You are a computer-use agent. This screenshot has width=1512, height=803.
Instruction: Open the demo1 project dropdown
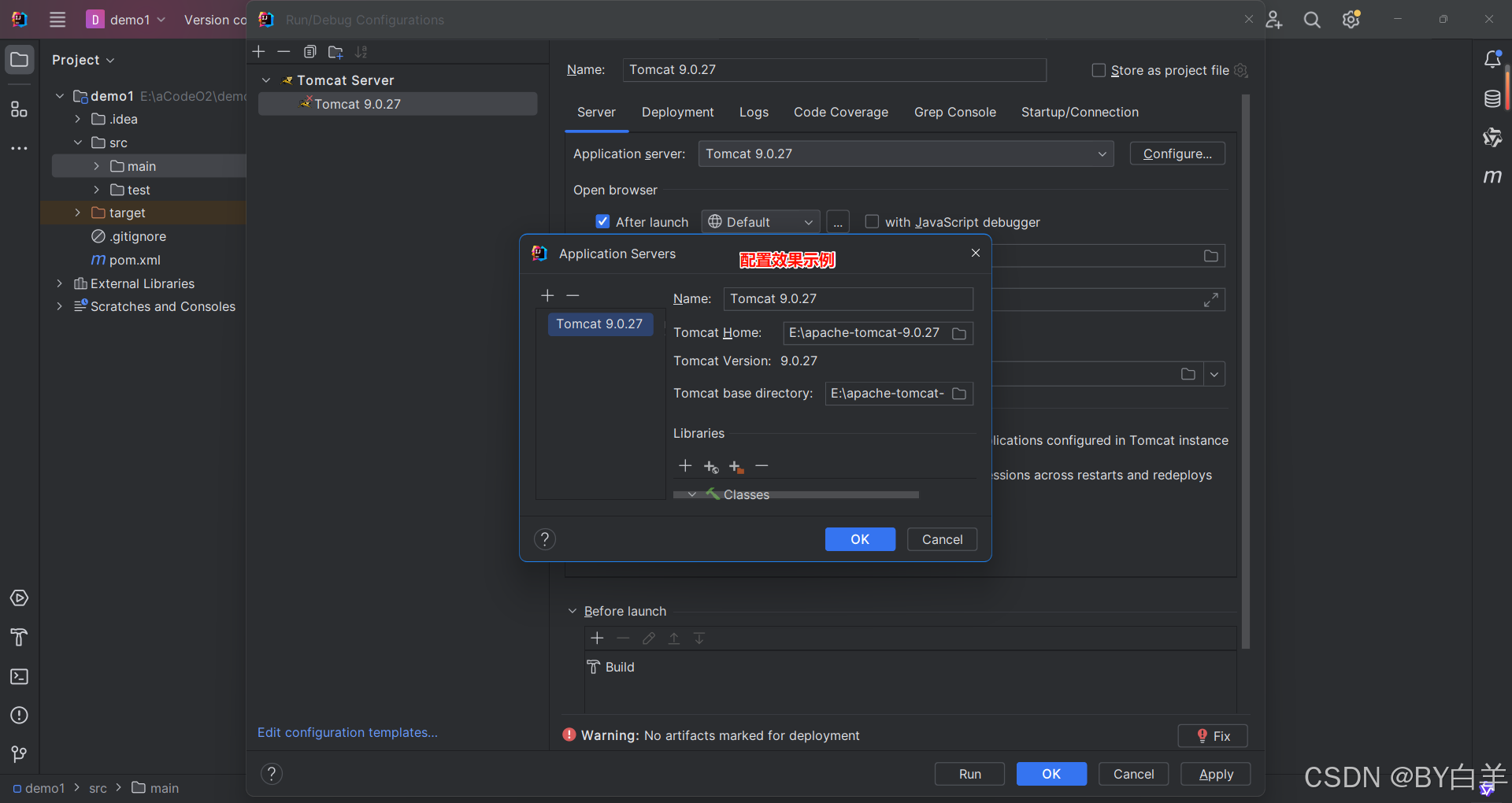click(x=126, y=20)
